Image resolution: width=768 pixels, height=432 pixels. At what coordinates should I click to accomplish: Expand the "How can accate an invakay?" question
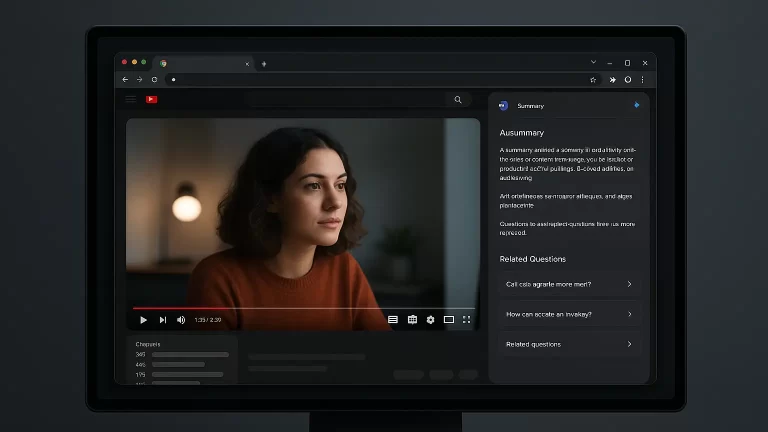[568, 314]
